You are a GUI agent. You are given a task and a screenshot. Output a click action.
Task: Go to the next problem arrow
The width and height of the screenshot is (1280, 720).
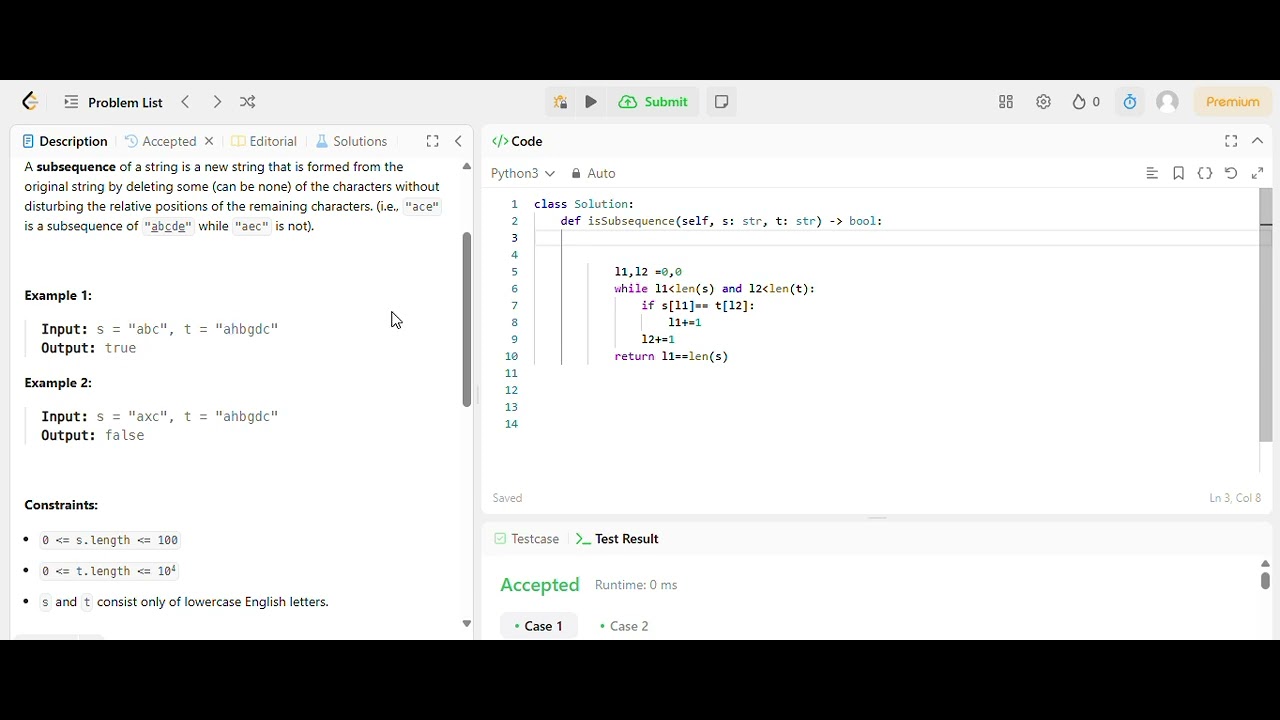click(217, 102)
